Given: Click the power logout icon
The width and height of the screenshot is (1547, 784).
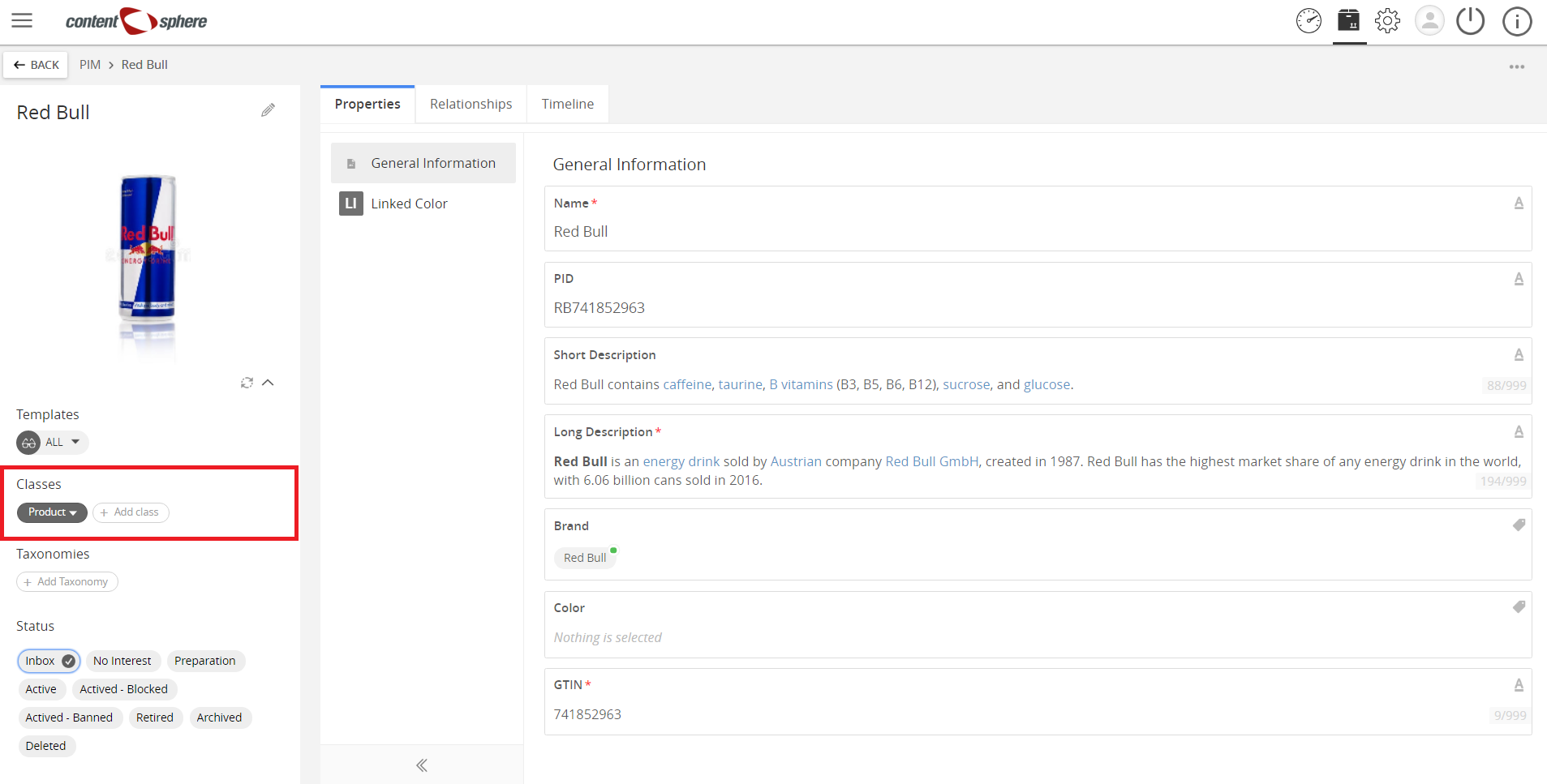Looking at the screenshot, I should [x=1470, y=21].
